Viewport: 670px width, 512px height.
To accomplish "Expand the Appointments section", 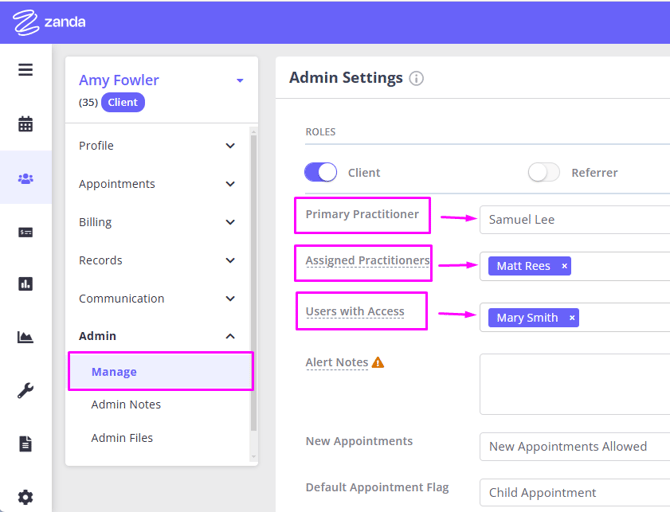I will [x=230, y=184].
